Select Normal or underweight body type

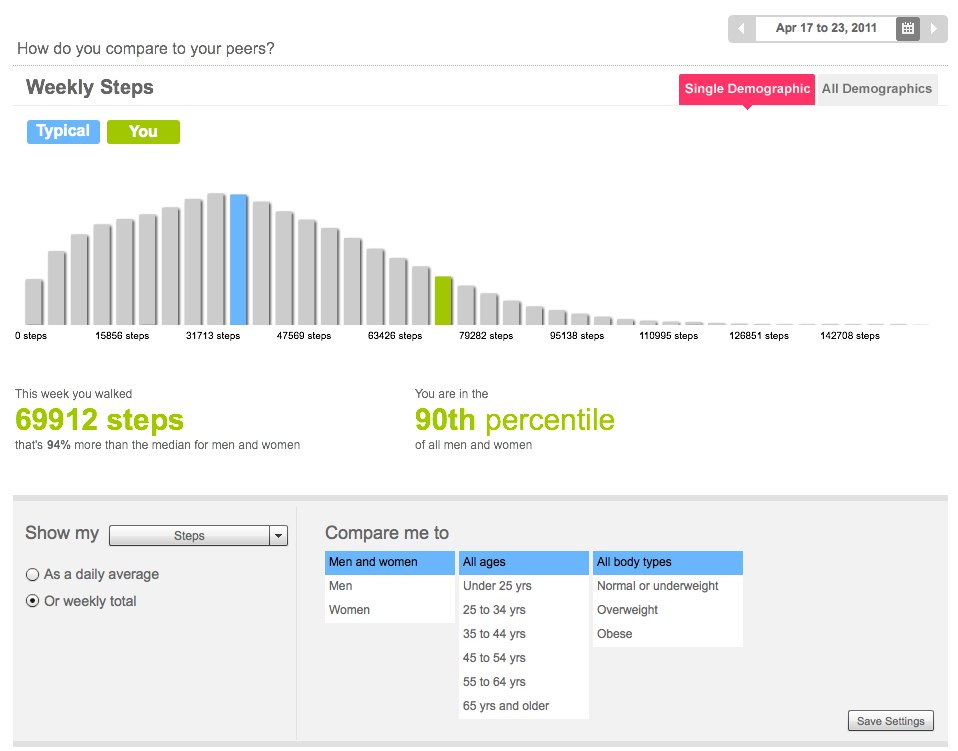[x=668, y=586]
